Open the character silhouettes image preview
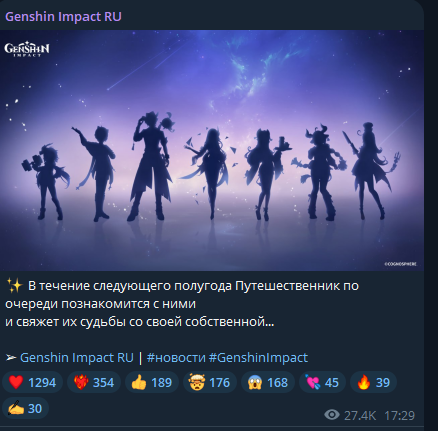This screenshot has height=431, width=438. 212,150
